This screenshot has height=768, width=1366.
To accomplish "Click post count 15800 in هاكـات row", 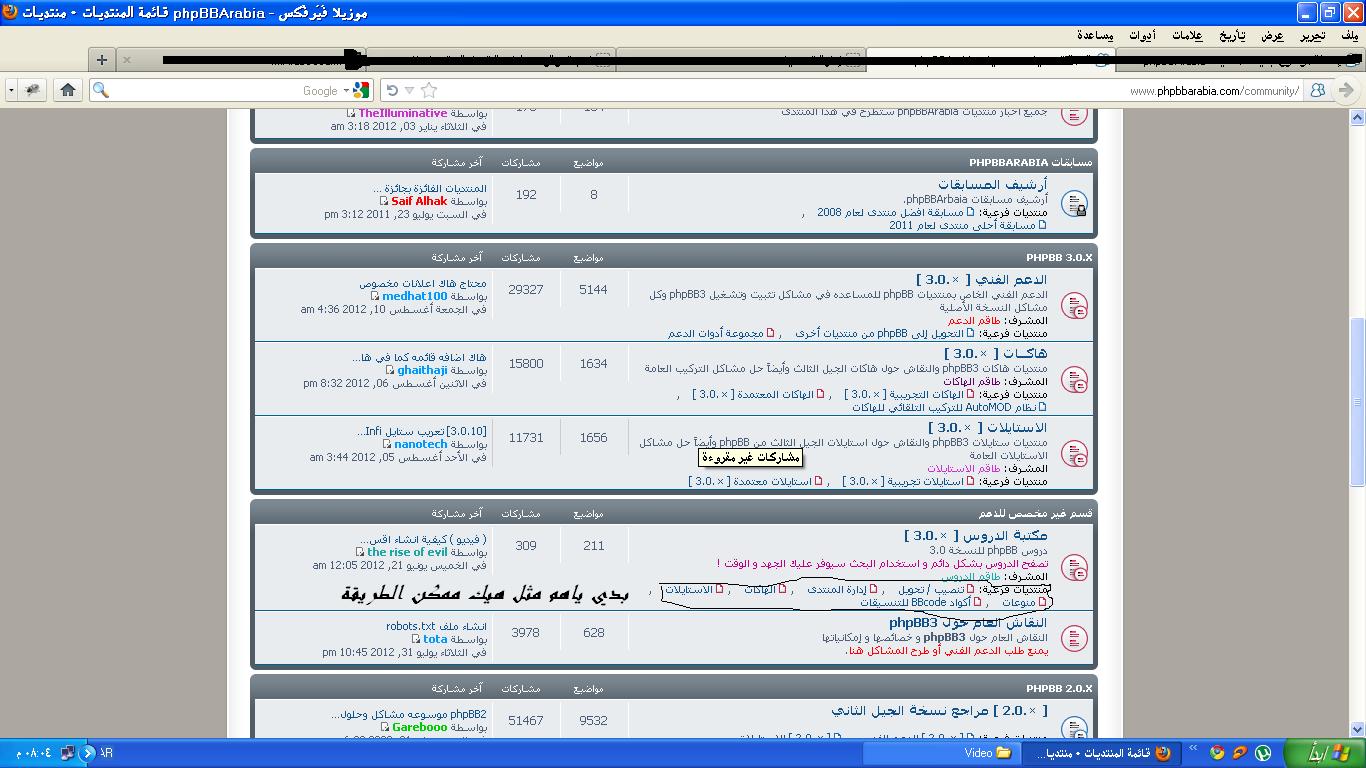I will coord(526,363).
